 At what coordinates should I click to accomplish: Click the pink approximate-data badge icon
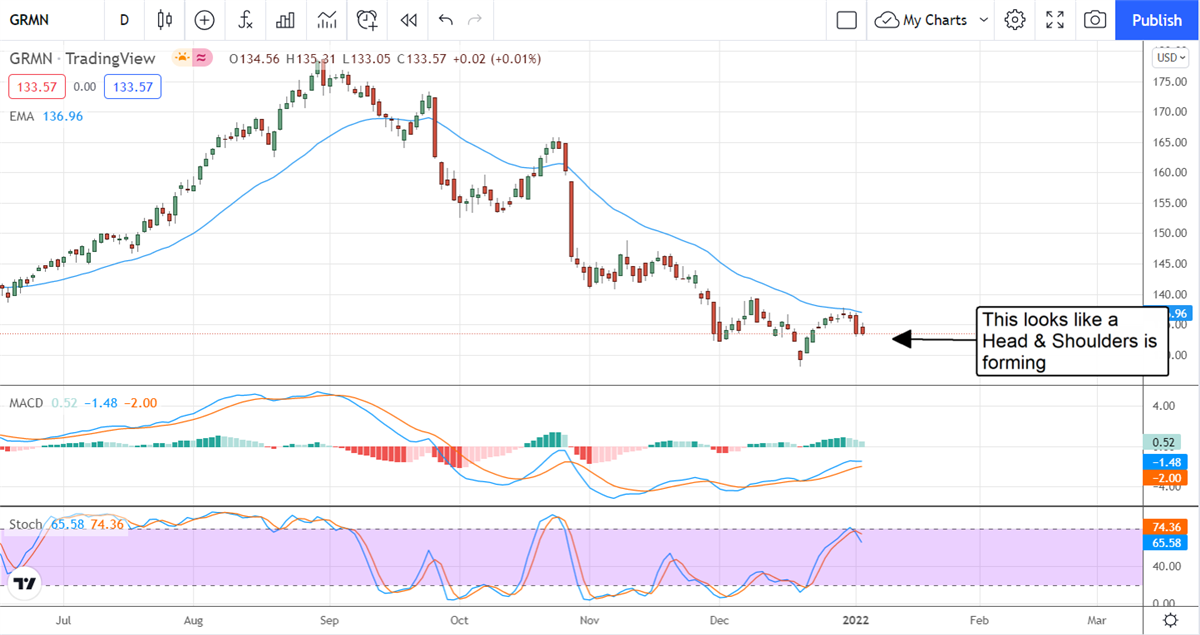pos(202,58)
